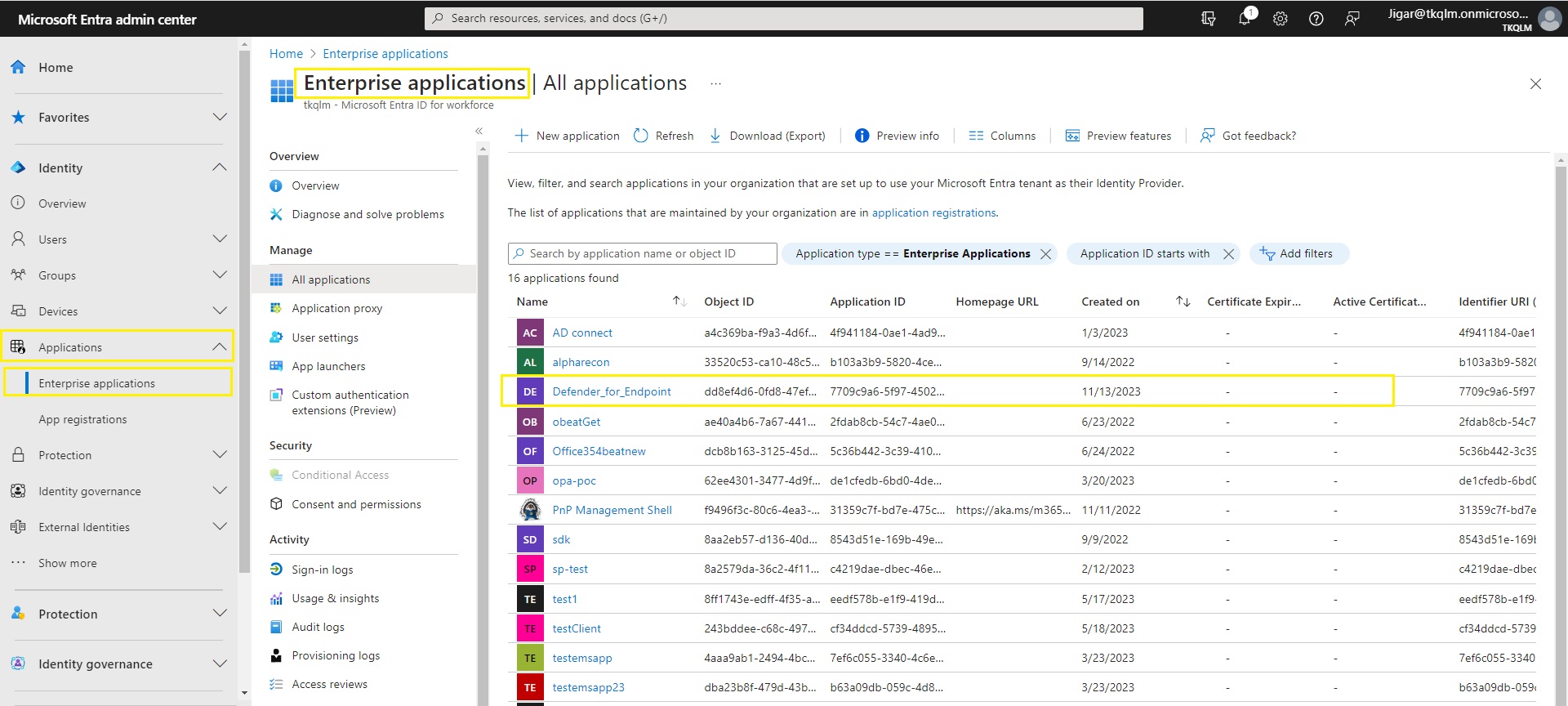The image size is (1568, 706).
Task: Open the notifications bell icon
Action: click(1245, 17)
